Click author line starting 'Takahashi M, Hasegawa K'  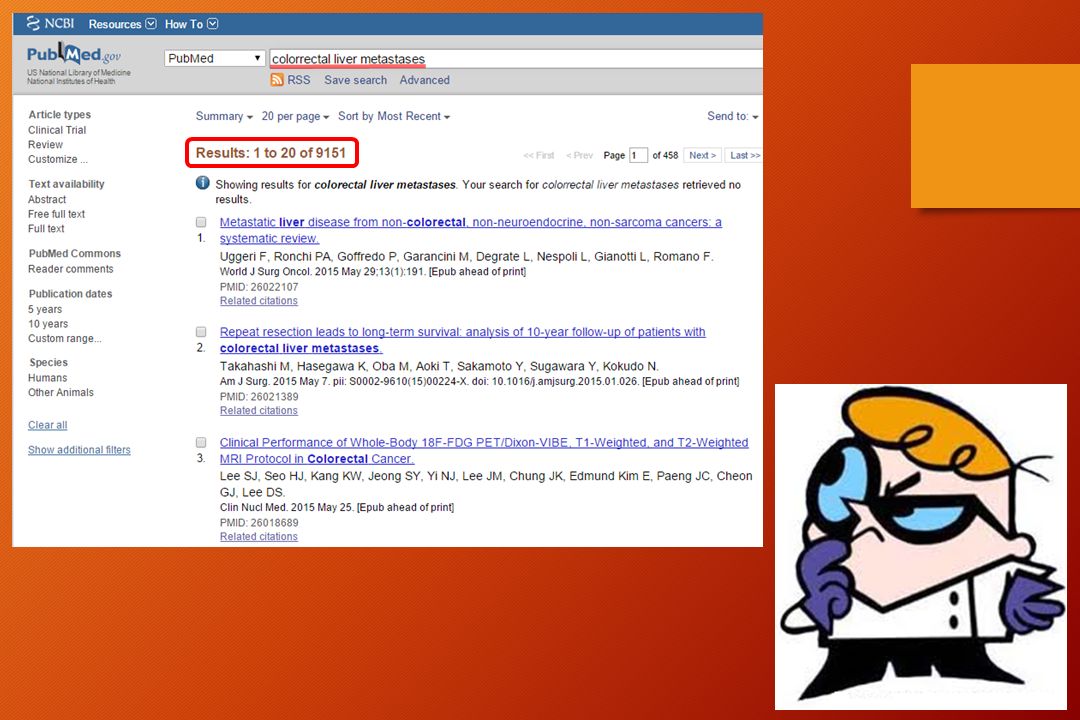coord(439,366)
